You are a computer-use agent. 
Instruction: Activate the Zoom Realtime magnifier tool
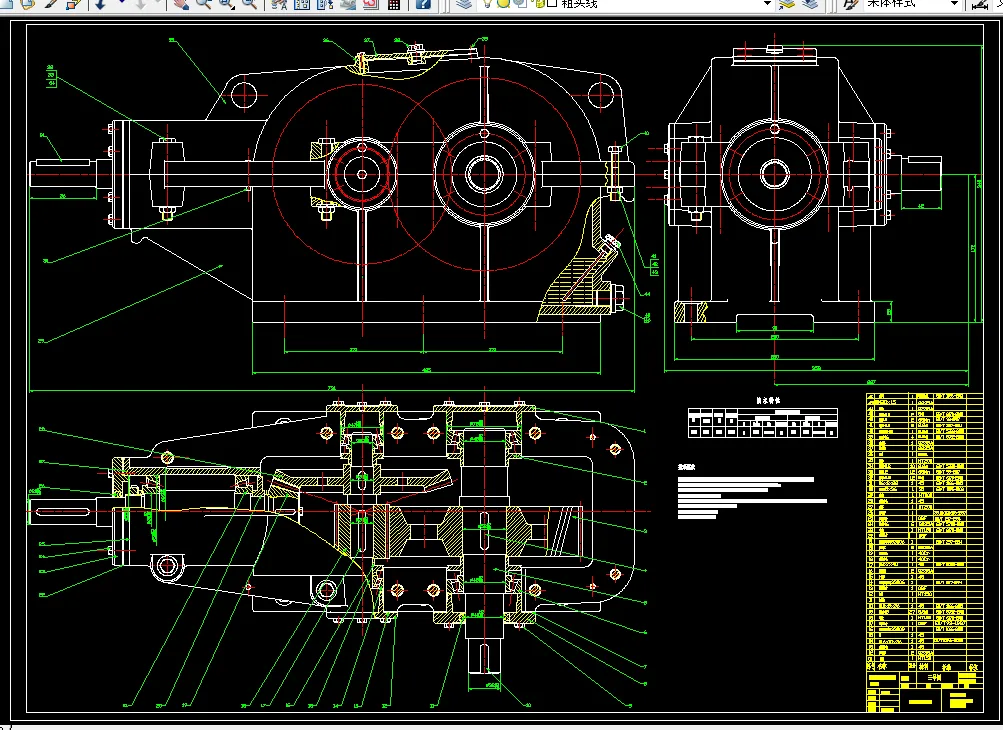tap(203, 4)
